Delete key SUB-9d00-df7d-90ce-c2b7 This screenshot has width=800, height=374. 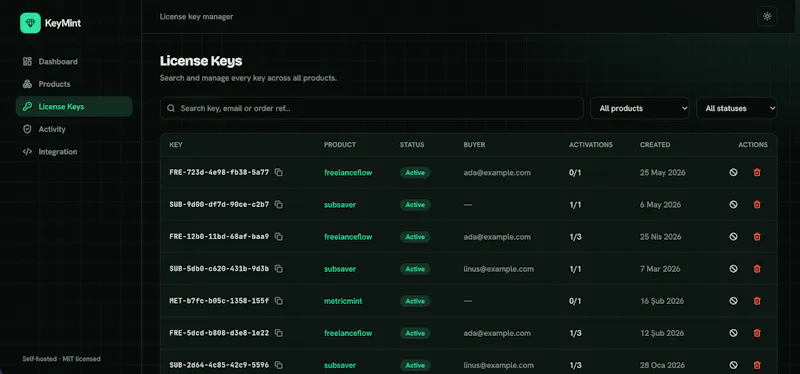pos(757,205)
